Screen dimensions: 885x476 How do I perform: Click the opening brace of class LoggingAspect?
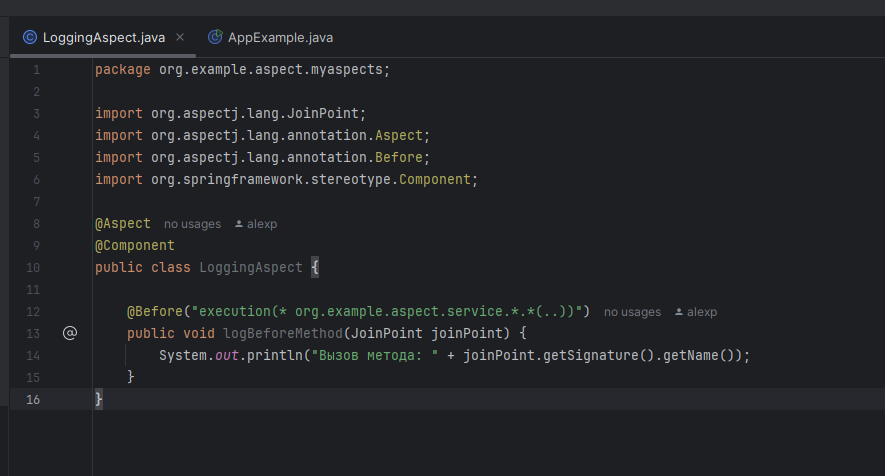point(315,267)
